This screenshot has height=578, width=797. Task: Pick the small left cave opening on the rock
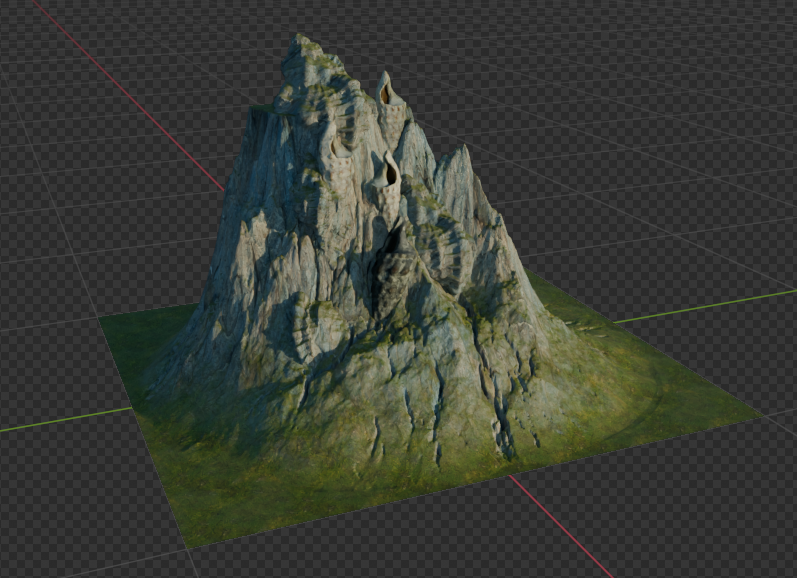[x=336, y=148]
